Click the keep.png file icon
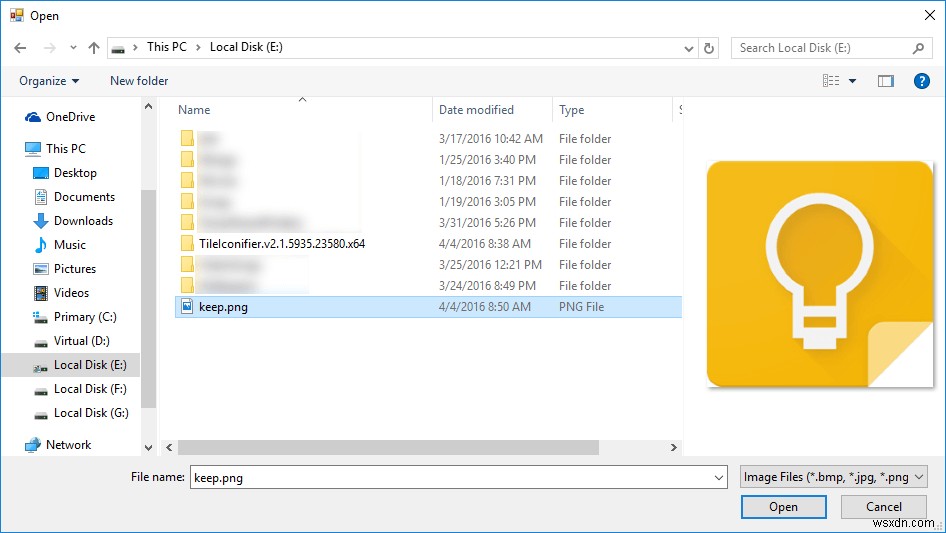Screen dimensions: 946x533 [187, 307]
